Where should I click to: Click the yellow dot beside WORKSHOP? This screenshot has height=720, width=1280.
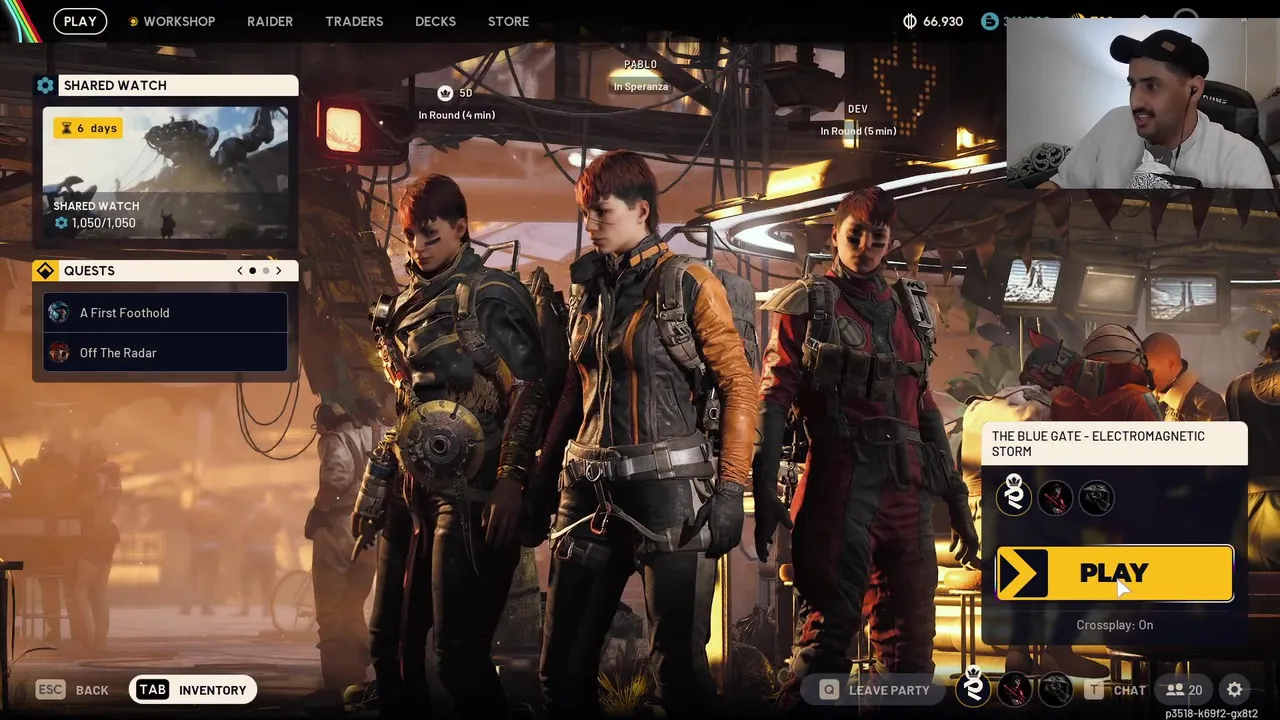133,21
